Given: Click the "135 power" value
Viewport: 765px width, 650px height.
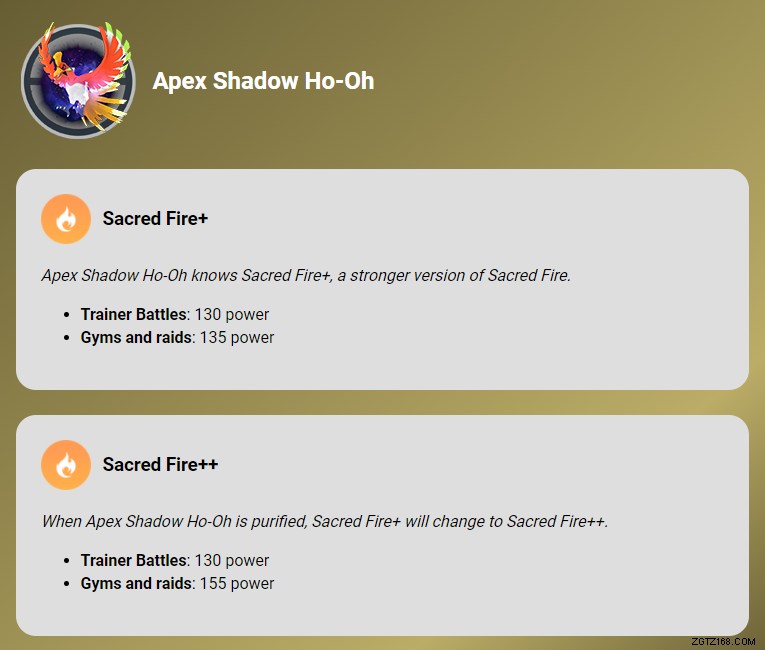Looking at the screenshot, I should pyautogui.click(x=237, y=337).
